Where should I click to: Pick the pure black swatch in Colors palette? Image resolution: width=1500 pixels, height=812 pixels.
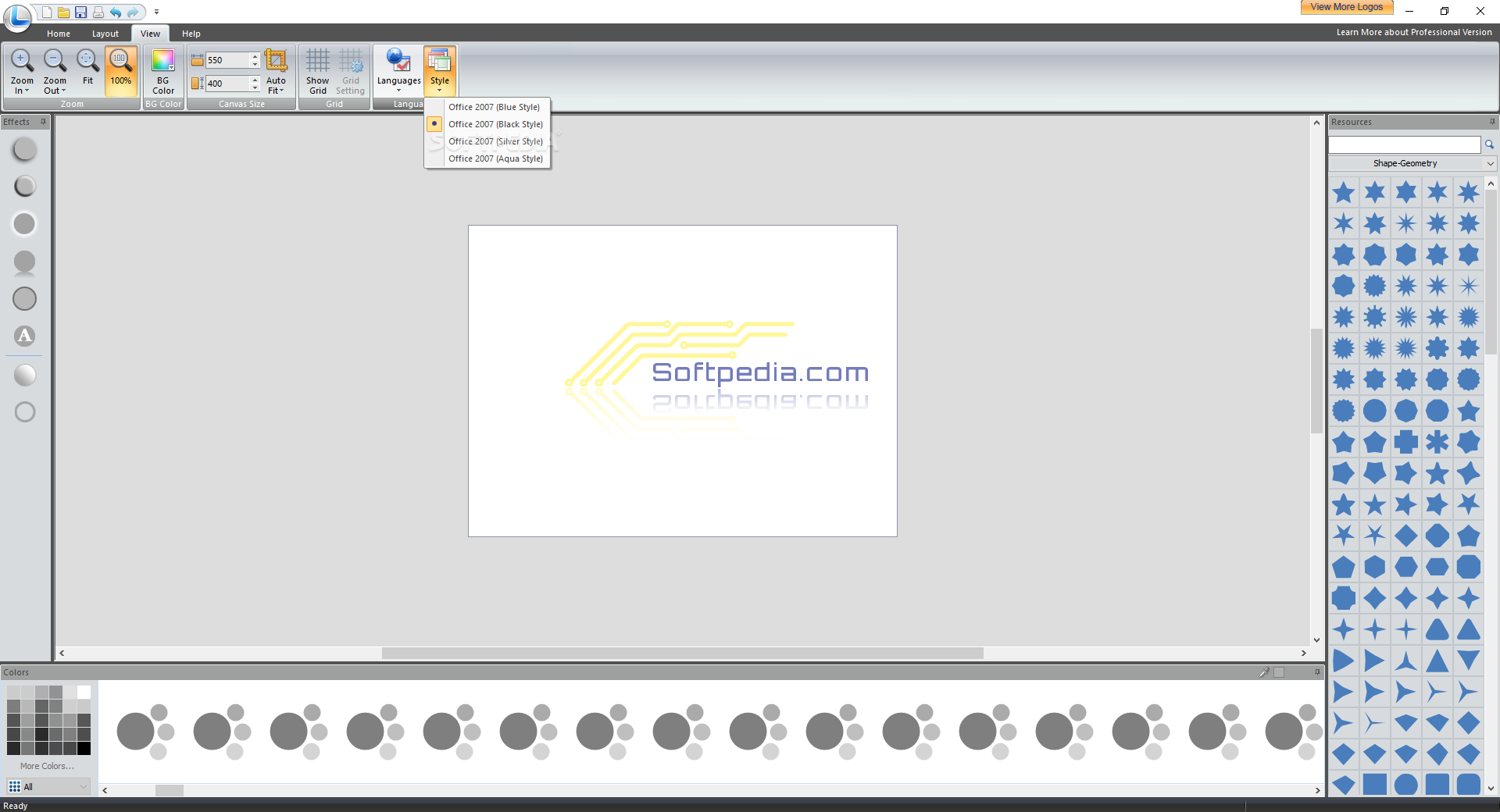[84, 748]
